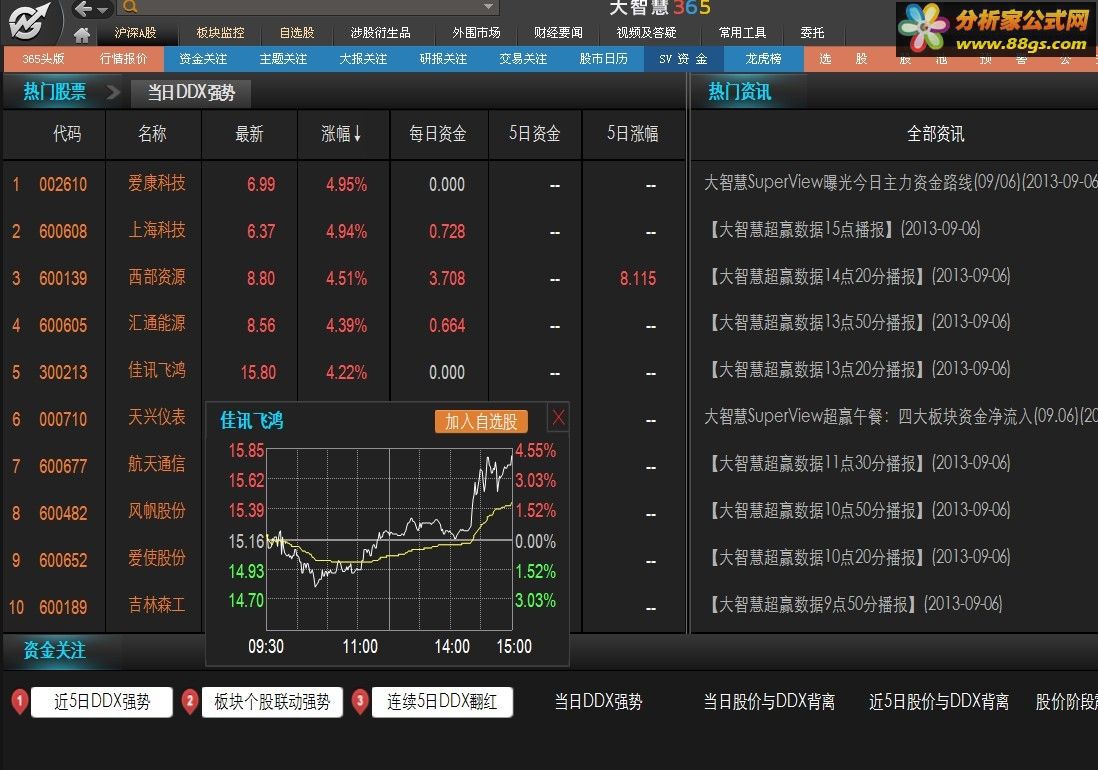Viewport: 1098px width, 770px height.
Task: Click the 最新 column header
Action: pos(249,134)
